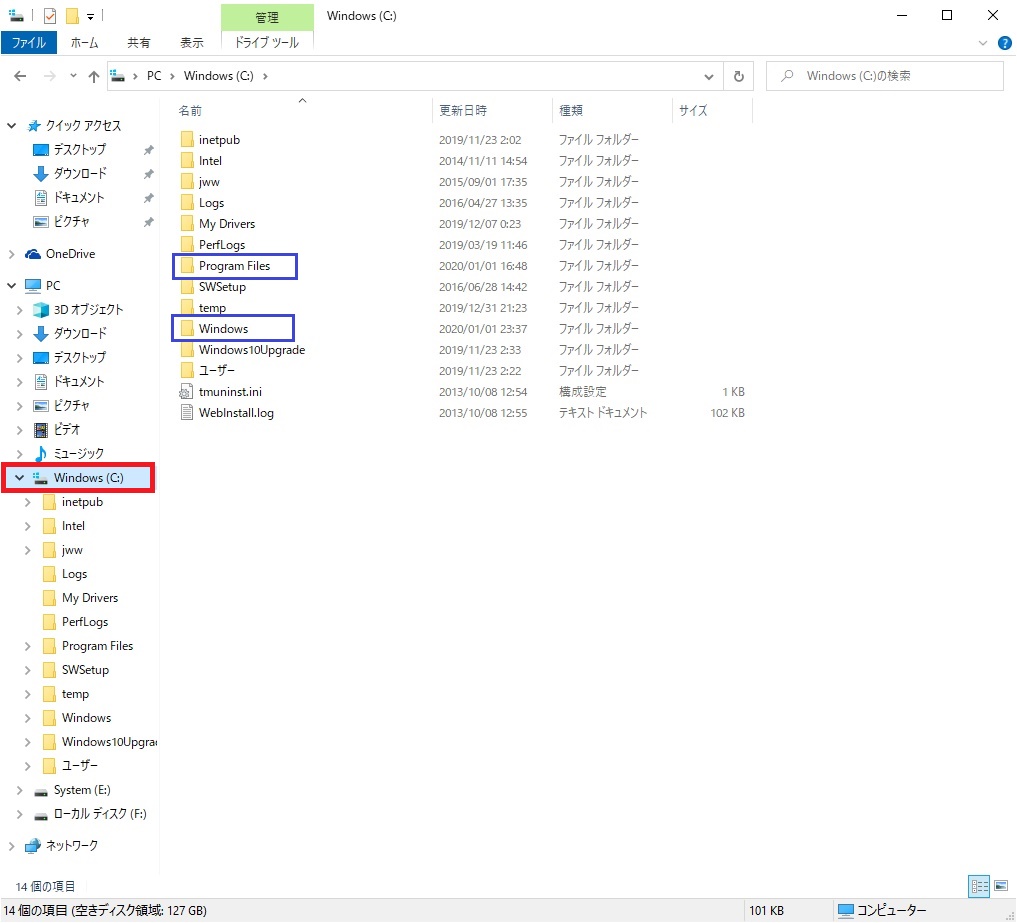
Task: Collapse the クイック アクセス tree node
Action: click(12, 125)
